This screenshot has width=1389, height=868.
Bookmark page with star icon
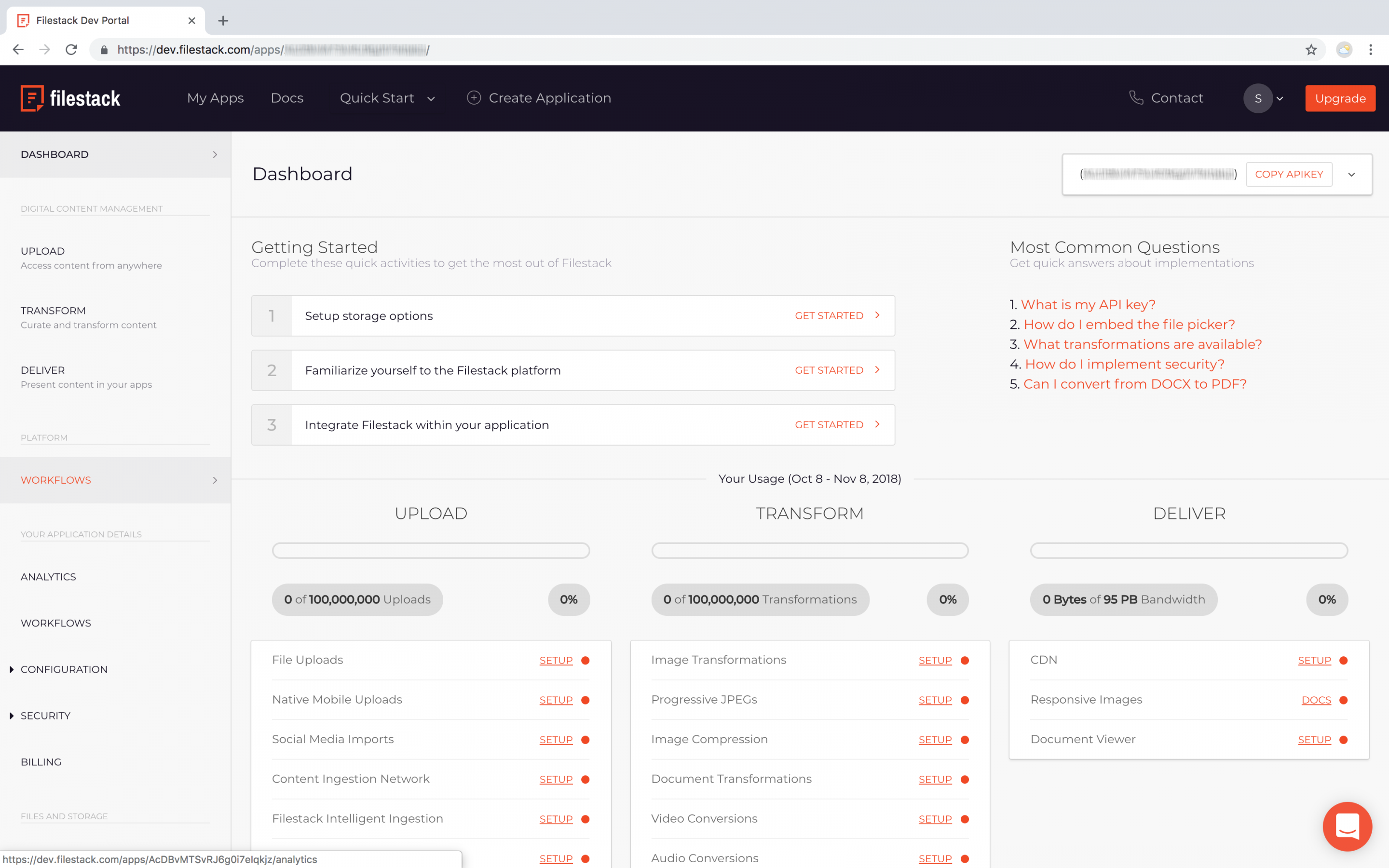coord(1311,50)
